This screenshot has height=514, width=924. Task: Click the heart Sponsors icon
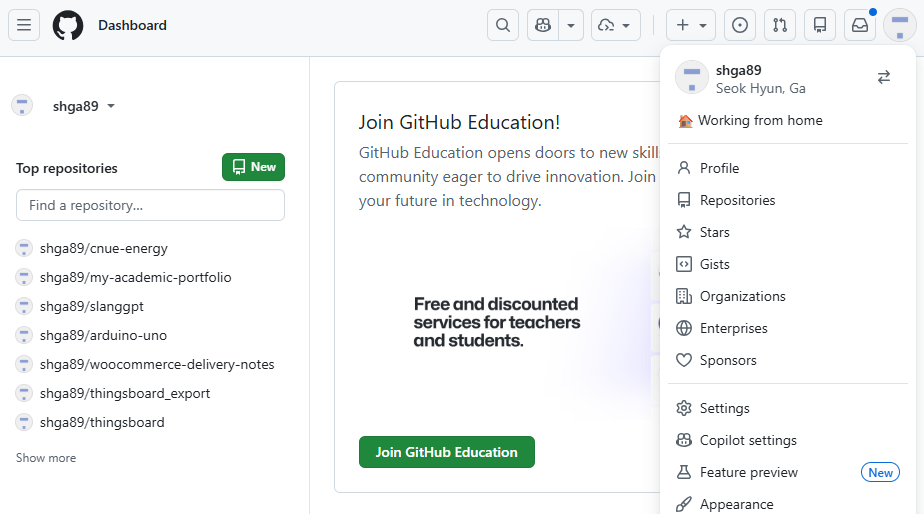tap(684, 360)
